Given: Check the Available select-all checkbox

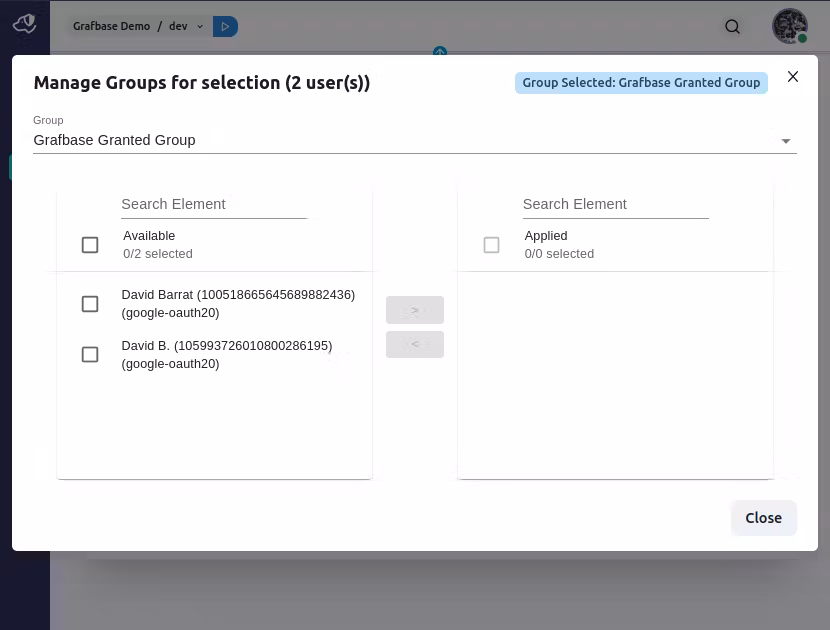Looking at the screenshot, I should click(x=90, y=245).
